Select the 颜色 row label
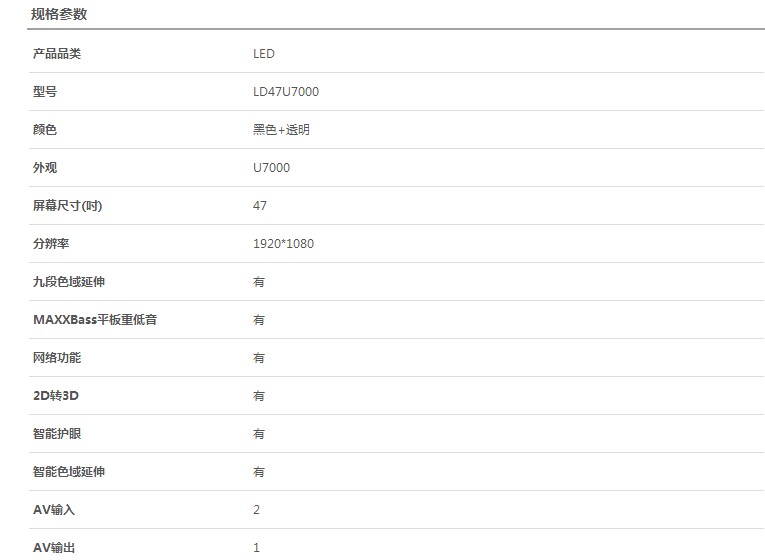Viewport: 765px width, 560px height. 45,130
